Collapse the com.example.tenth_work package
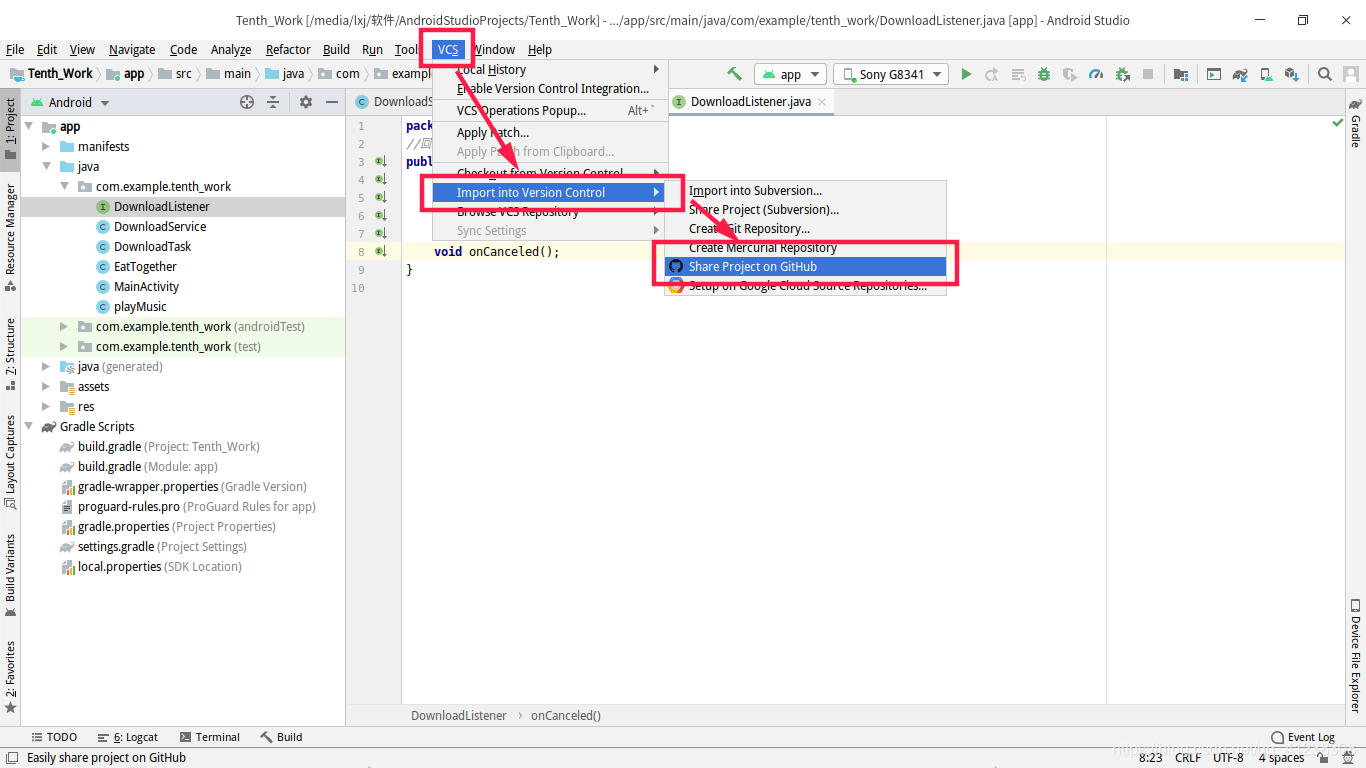Image resolution: width=1366 pixels, height=768 pixels. click(x=64, y=186)
